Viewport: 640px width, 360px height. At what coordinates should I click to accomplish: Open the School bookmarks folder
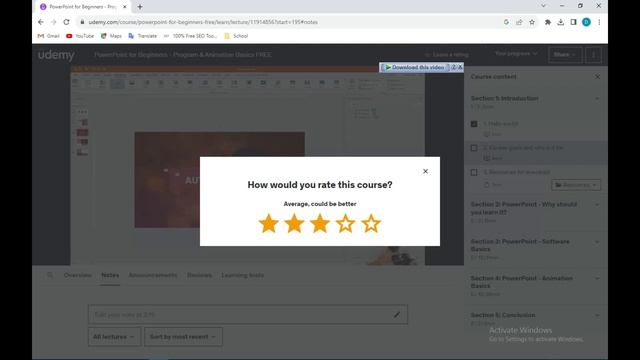coord(236,36)
